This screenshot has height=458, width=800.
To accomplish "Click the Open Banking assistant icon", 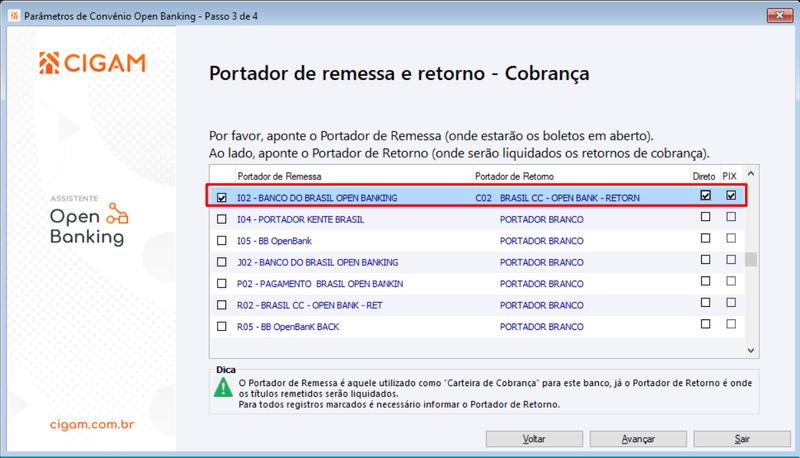I will coord(117,214).
